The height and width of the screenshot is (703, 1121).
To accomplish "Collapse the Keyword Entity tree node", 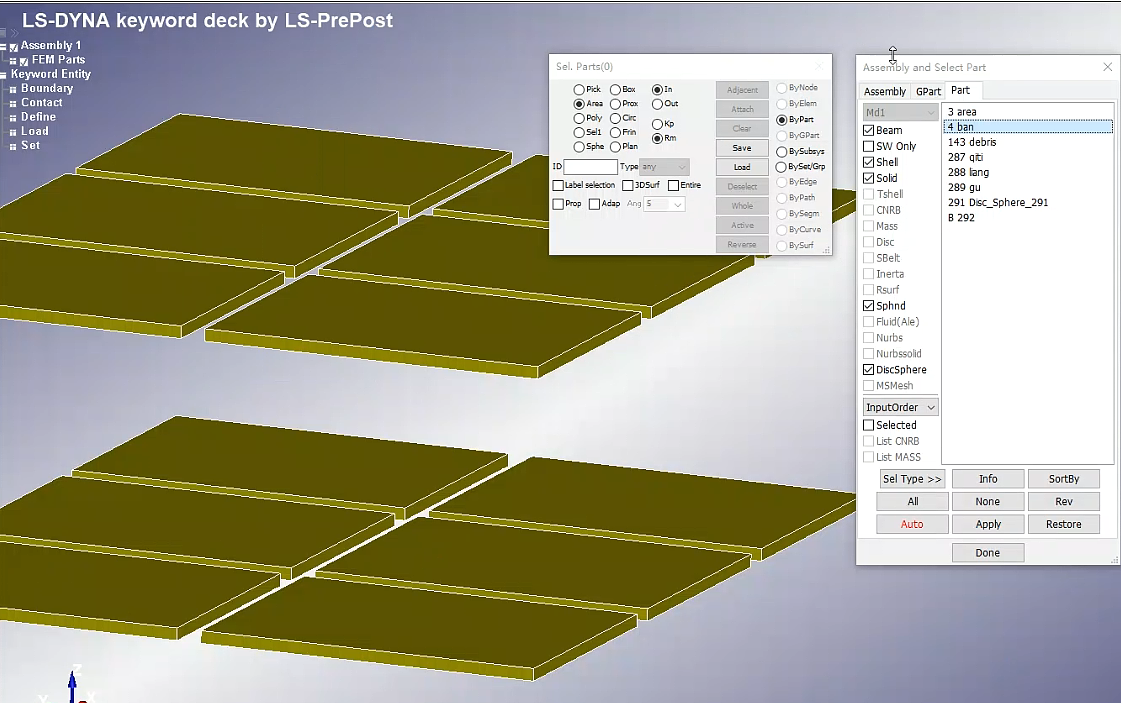I will [x=4, y=75].
